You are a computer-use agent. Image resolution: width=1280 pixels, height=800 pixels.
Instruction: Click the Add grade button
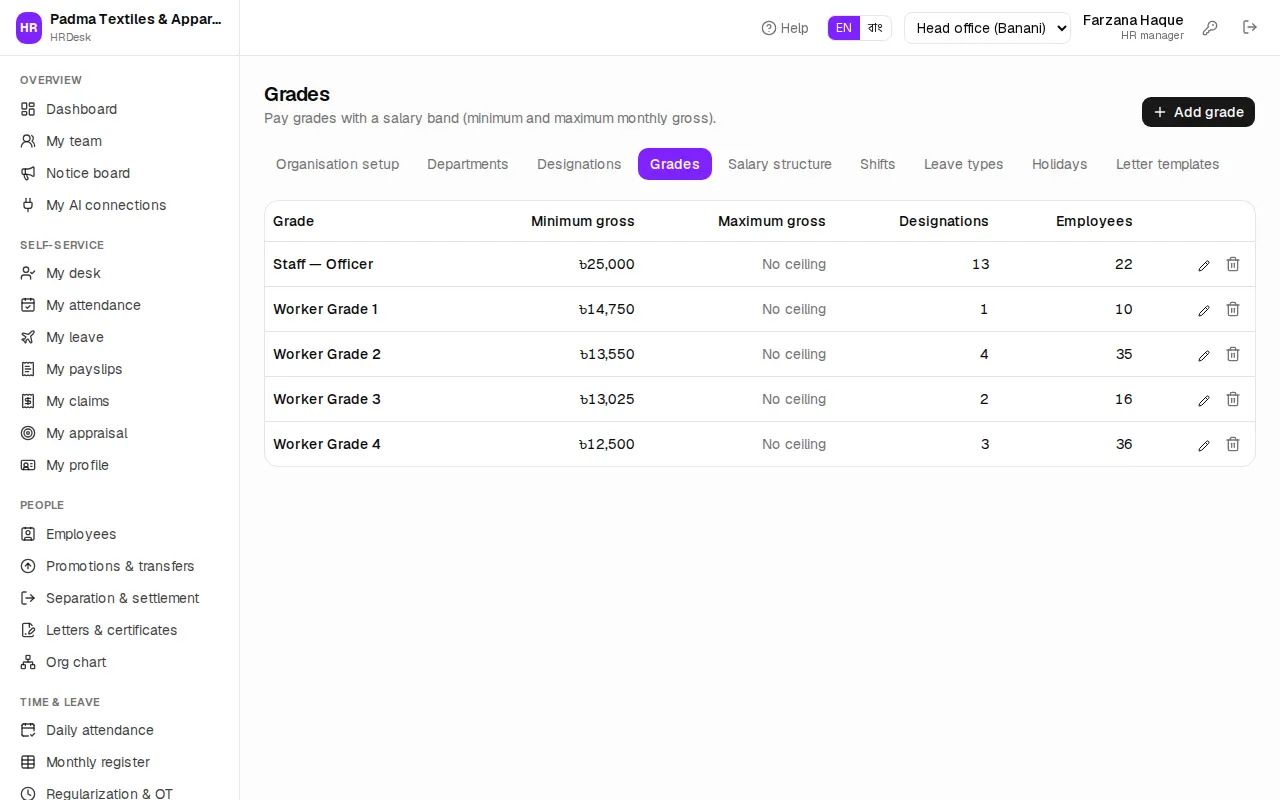pyautogui.click(x=1198, y=112)
